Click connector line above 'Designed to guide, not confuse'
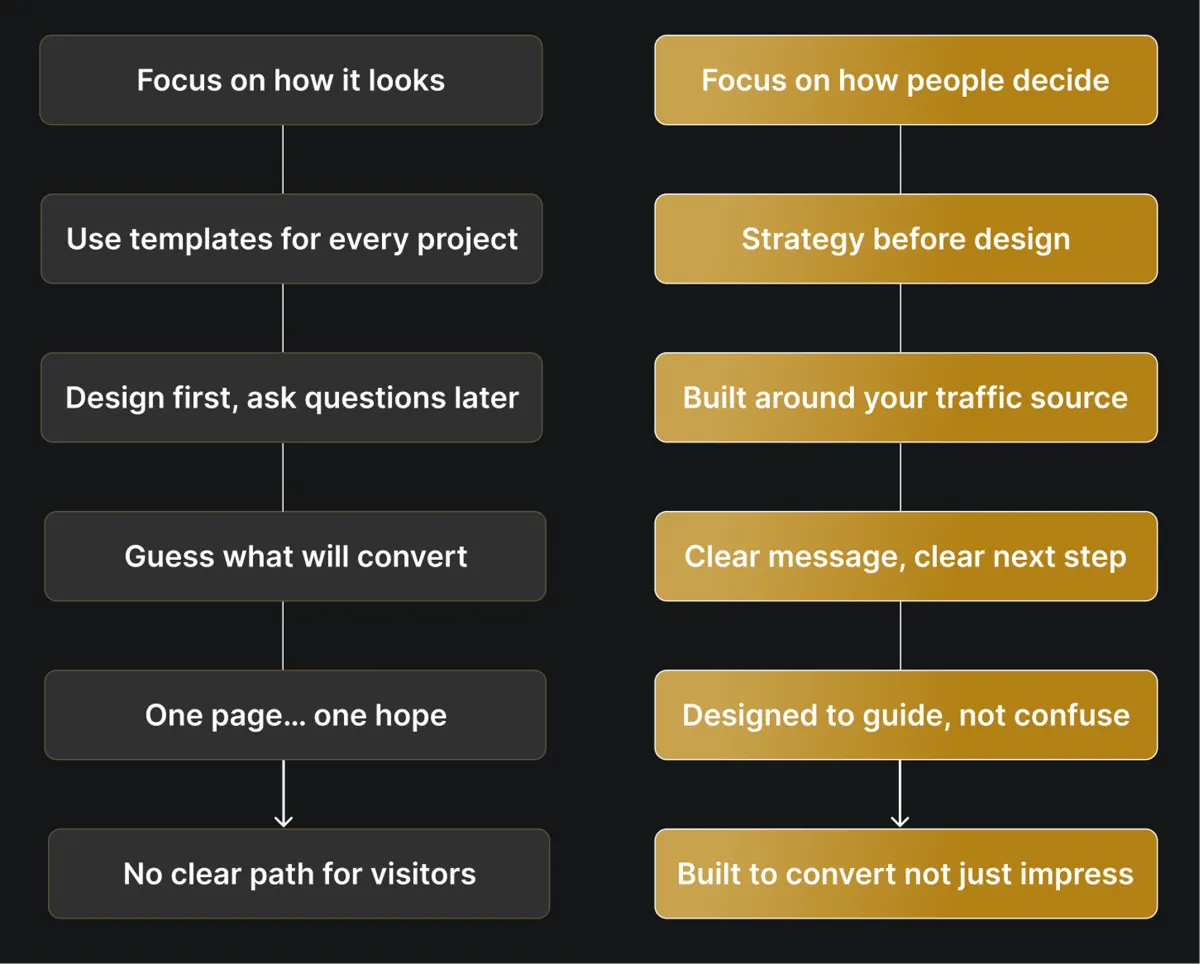This screenshot has width=1200, height=964. tap(901, 635)
